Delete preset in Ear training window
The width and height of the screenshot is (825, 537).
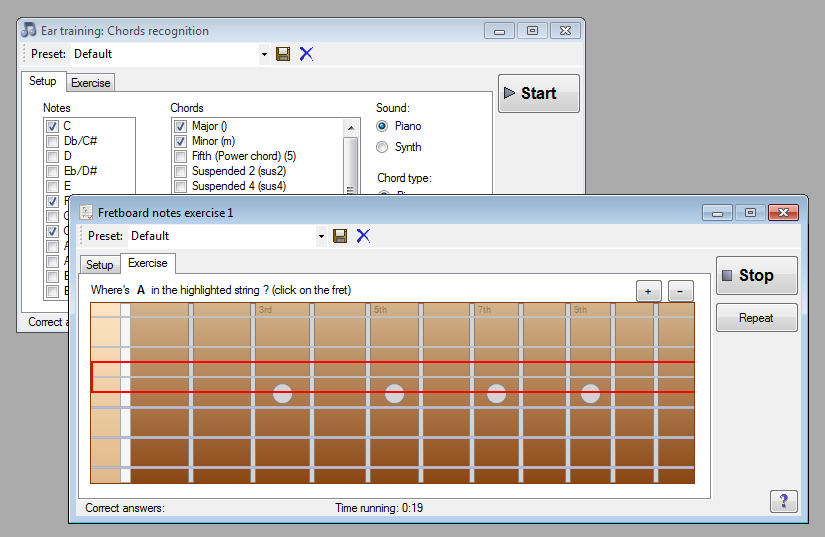click(306, 54)
